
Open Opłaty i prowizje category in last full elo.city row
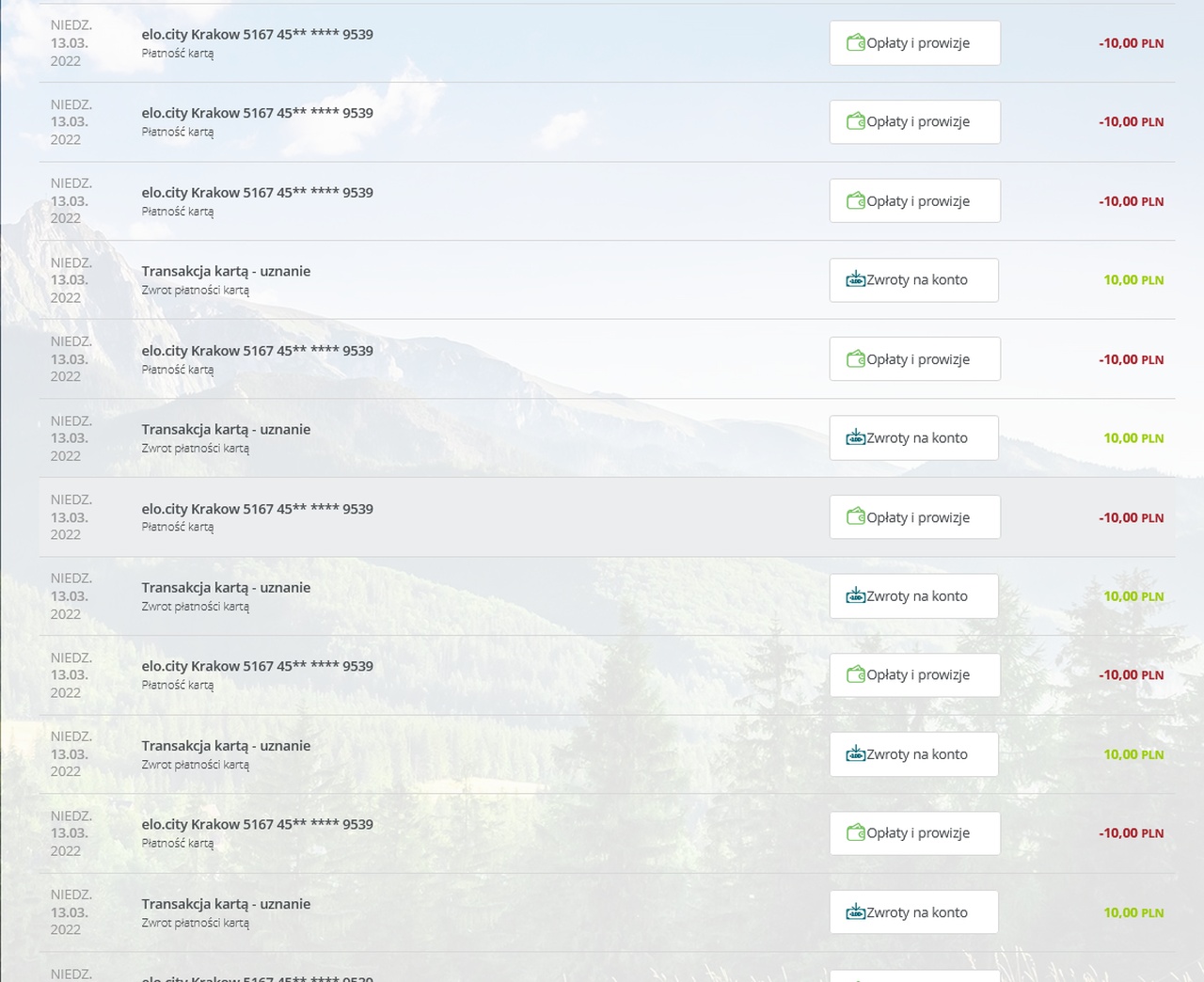click(914, 833)
